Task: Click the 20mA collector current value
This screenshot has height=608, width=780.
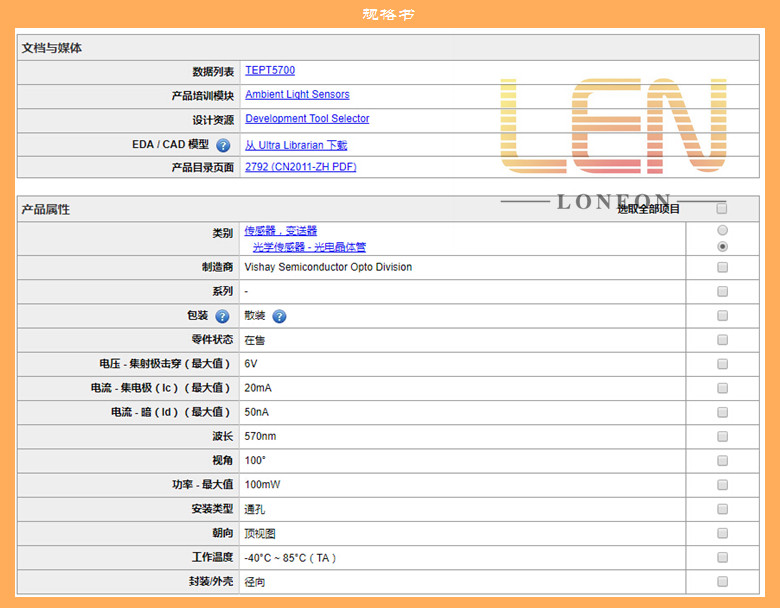Action: (x=258, y=388)
